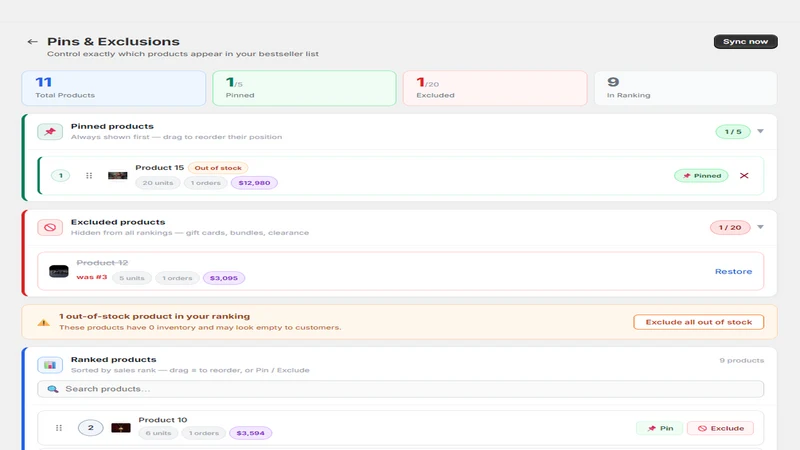Click the red prohibited icon in Excluded products header
This screenshot has width=800, height=450.
[50, 228]
